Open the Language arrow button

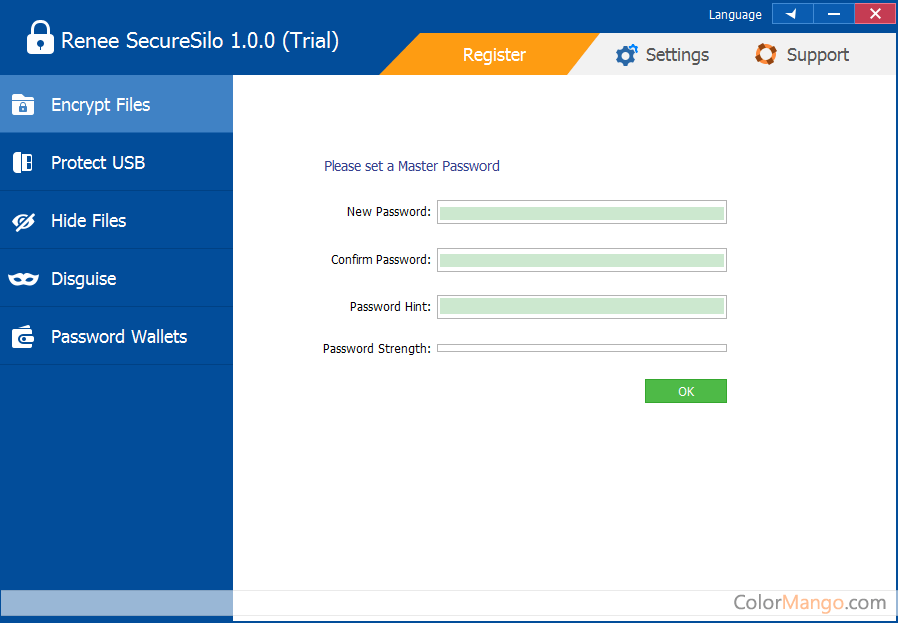point(793,14)
